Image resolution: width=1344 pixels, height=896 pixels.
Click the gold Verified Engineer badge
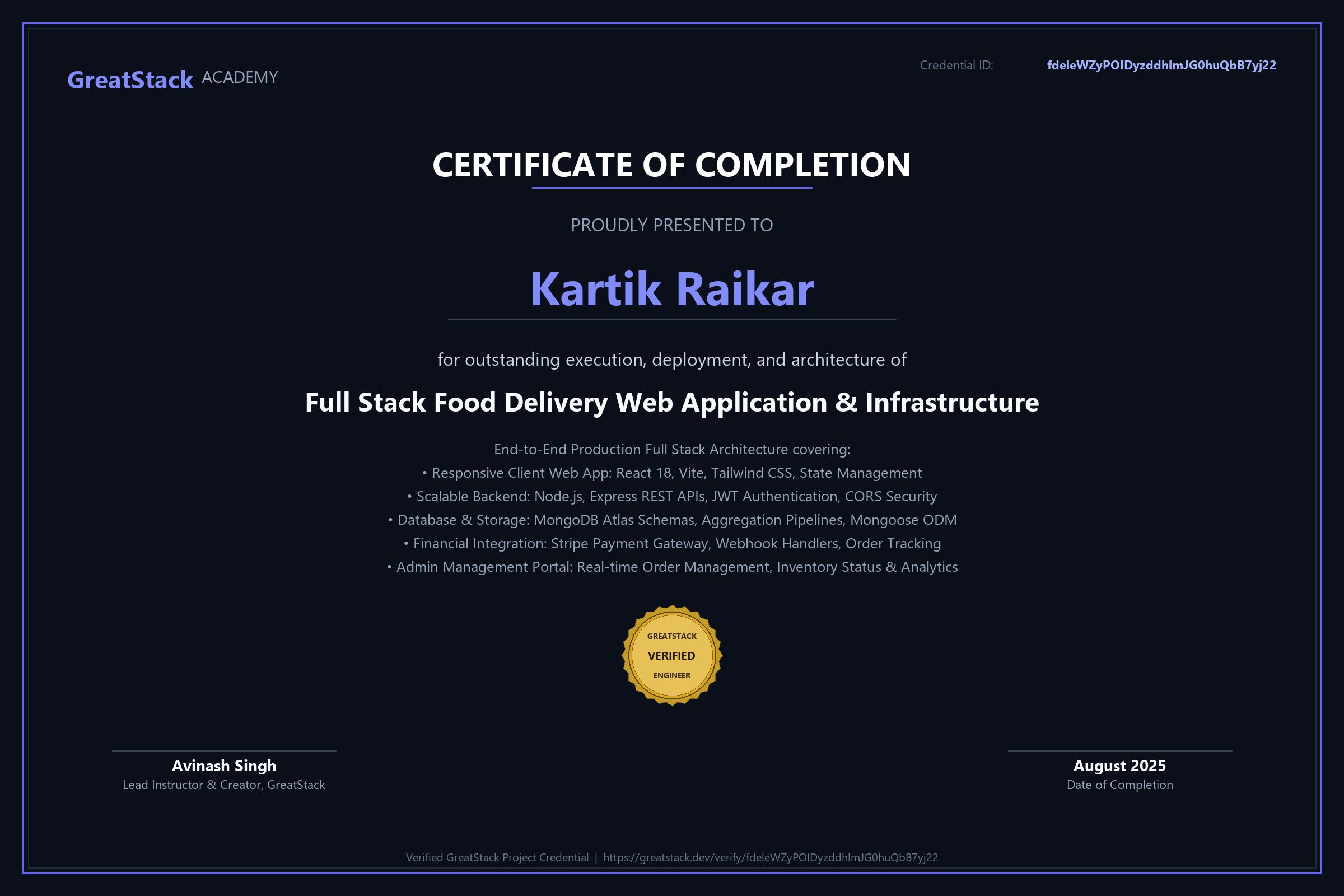click(x=672, y=655)
